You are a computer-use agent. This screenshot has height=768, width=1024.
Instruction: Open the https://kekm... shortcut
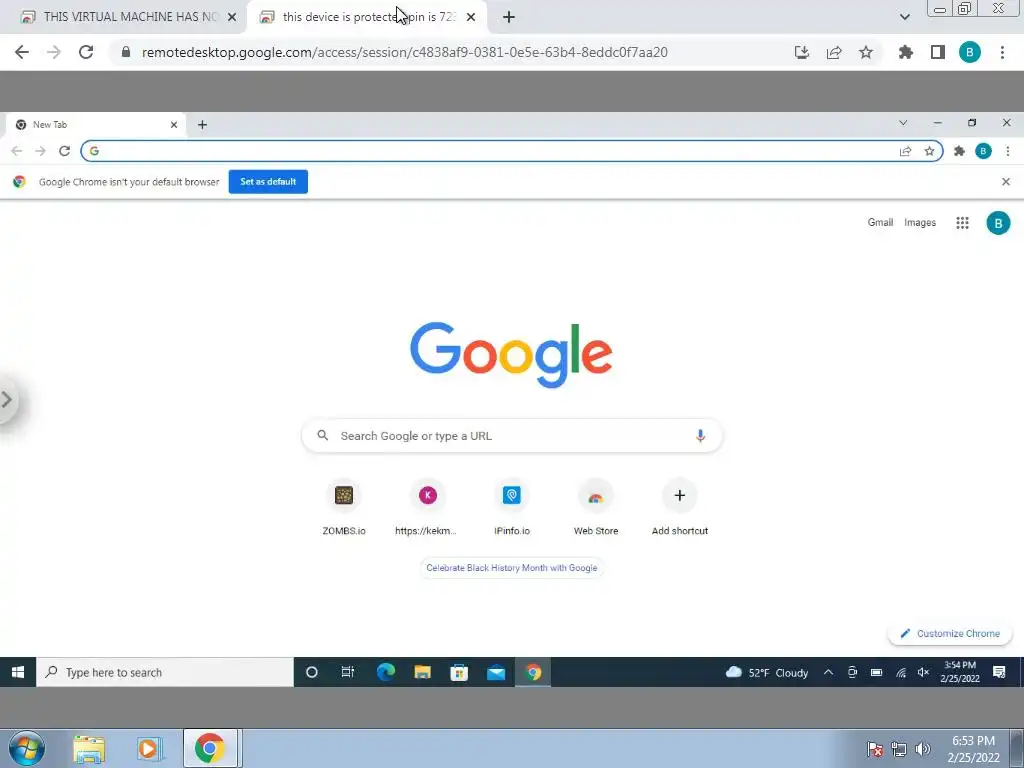tap(427, 509)
